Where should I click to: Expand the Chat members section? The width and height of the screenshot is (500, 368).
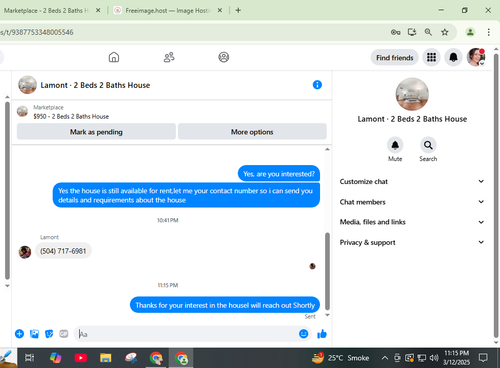412,202
